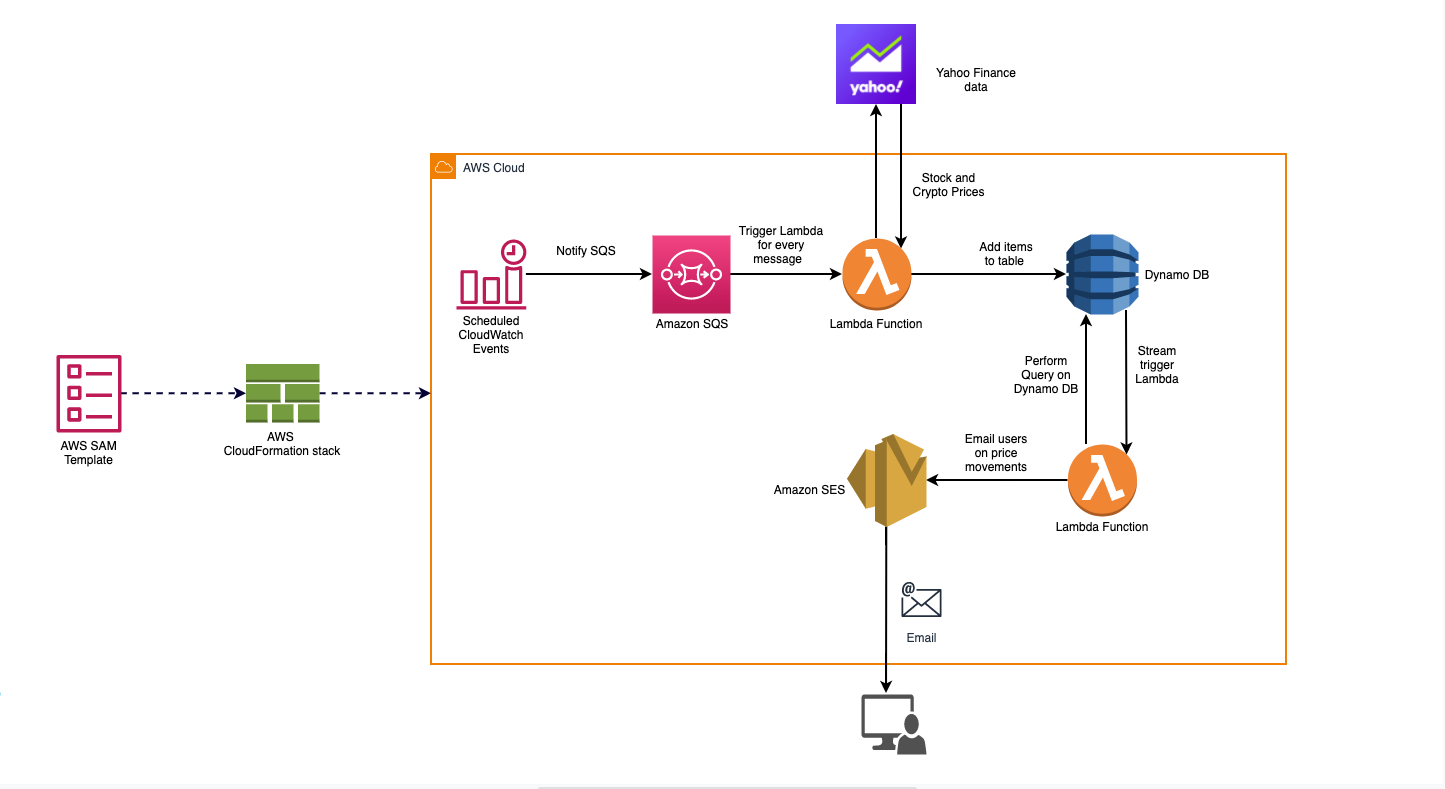Select the lower Lambda Function icon
The image size is (1445, 789).
tap(1102, 480)
